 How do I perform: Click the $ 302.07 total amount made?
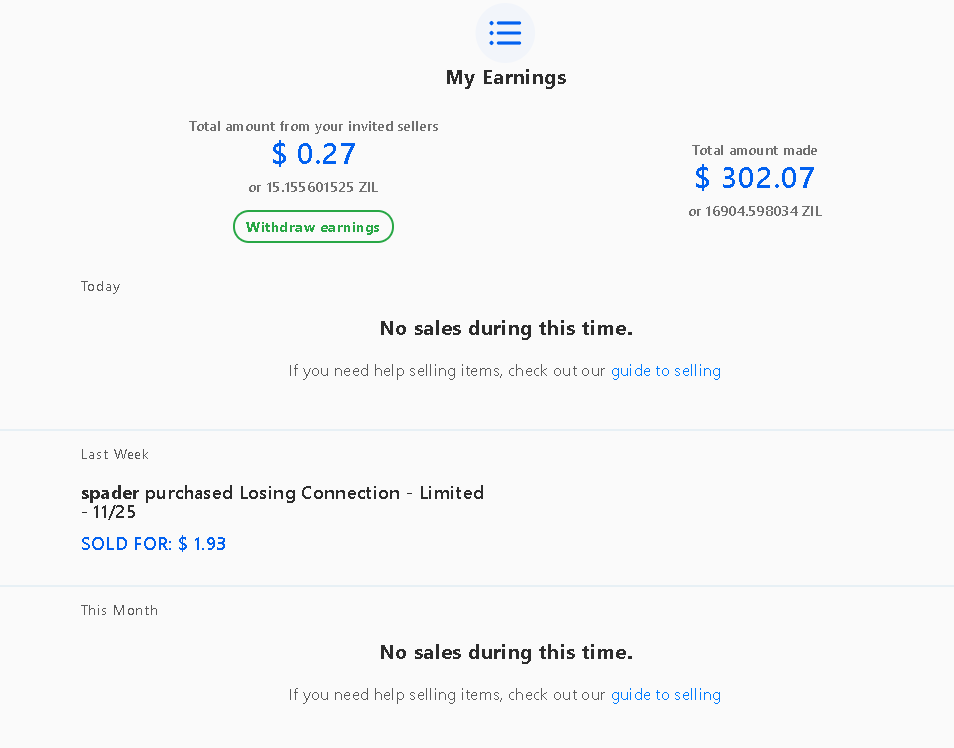click(x=754, y=178)
